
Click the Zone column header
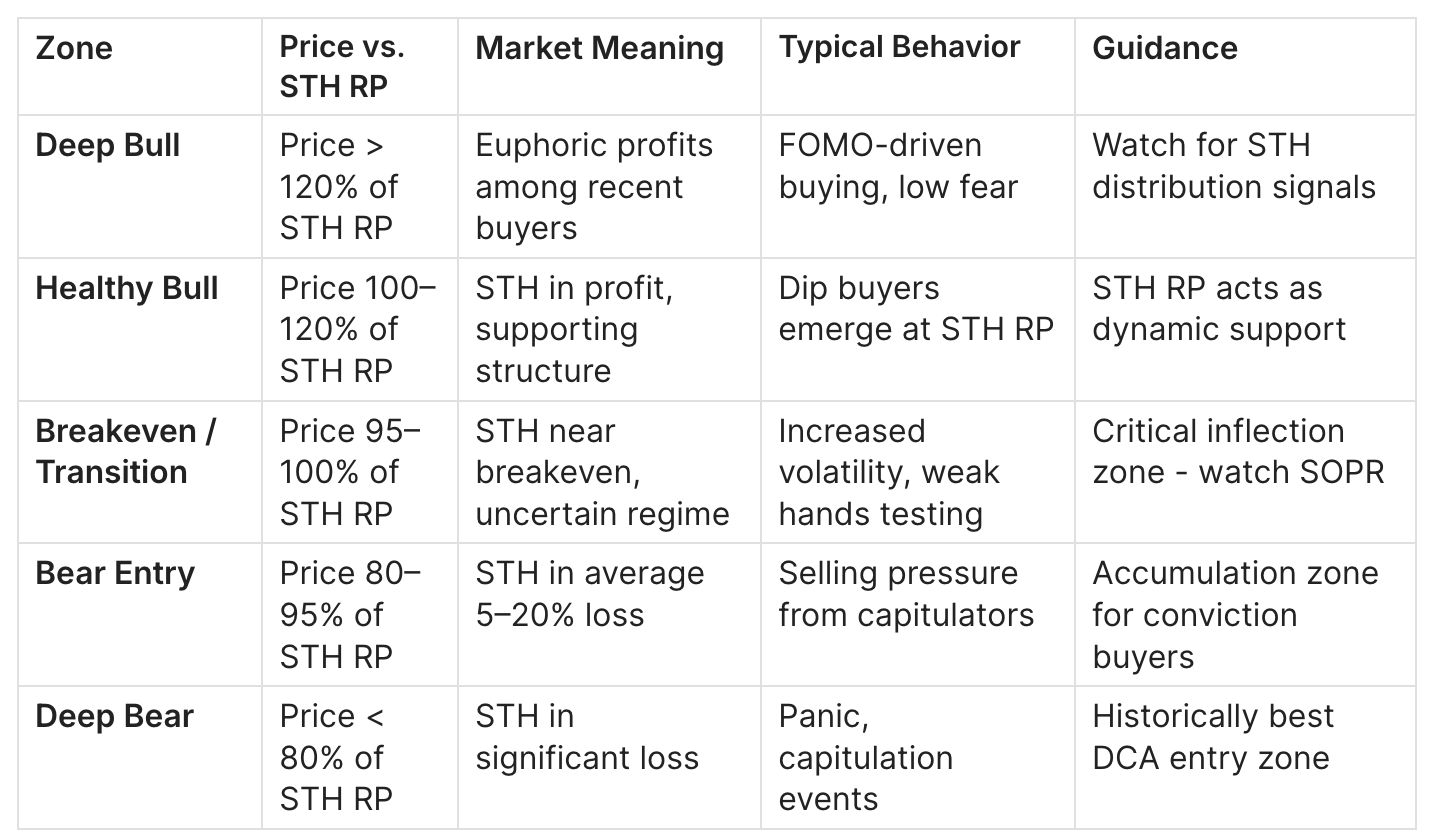coord(74,48)
